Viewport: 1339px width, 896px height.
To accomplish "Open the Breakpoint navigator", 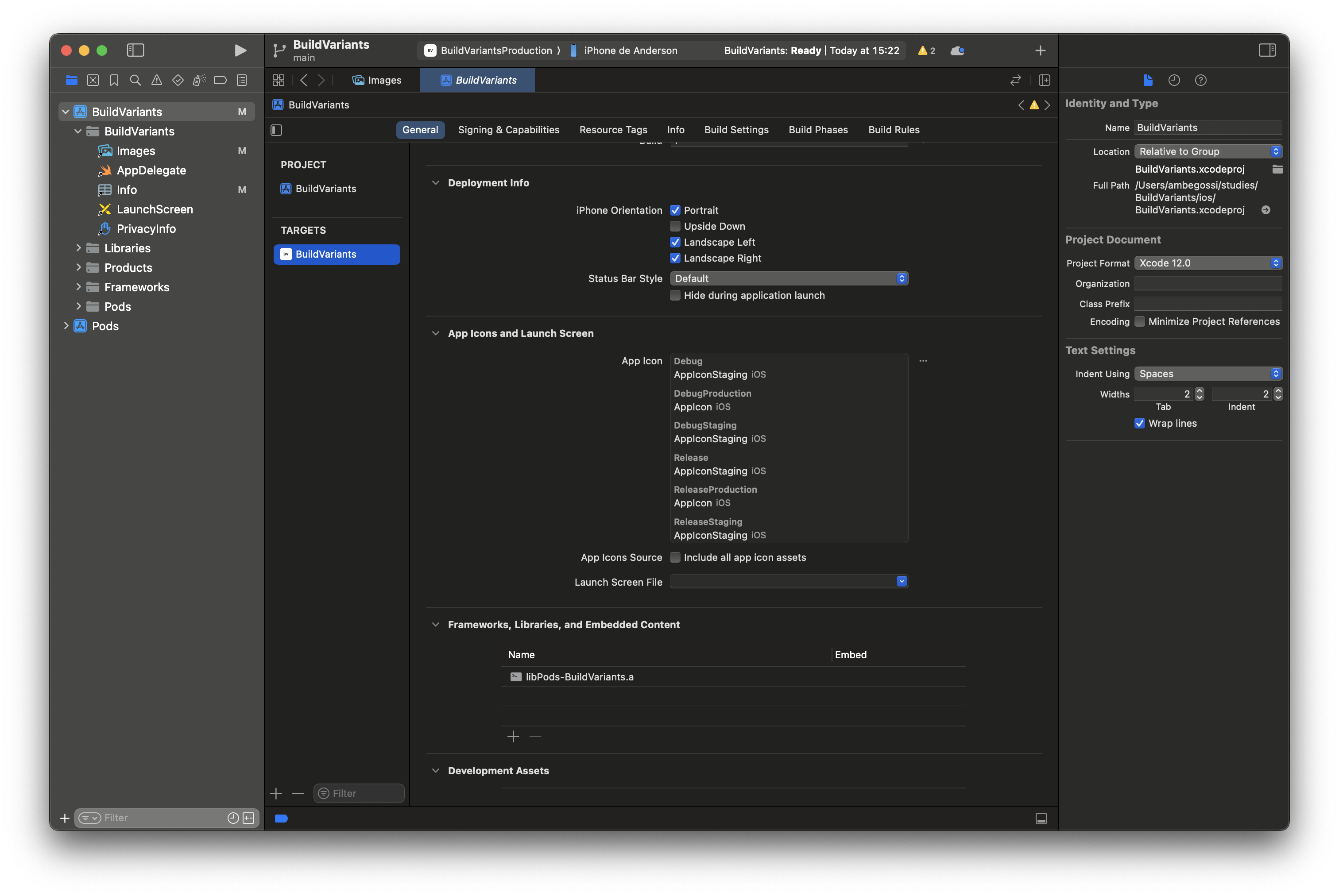I will coord(220,80).
